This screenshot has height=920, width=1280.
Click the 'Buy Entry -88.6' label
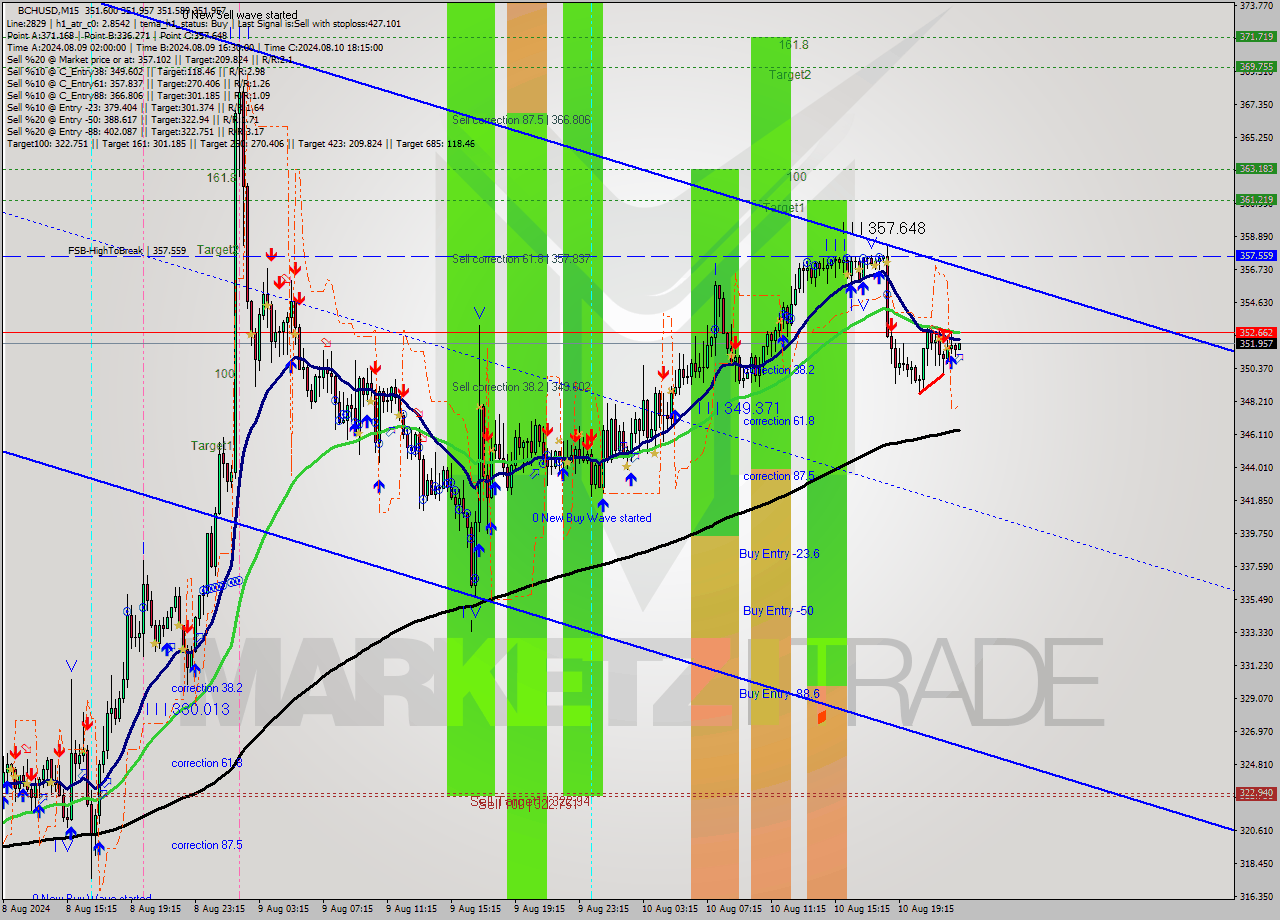click(x=779, y=693)
